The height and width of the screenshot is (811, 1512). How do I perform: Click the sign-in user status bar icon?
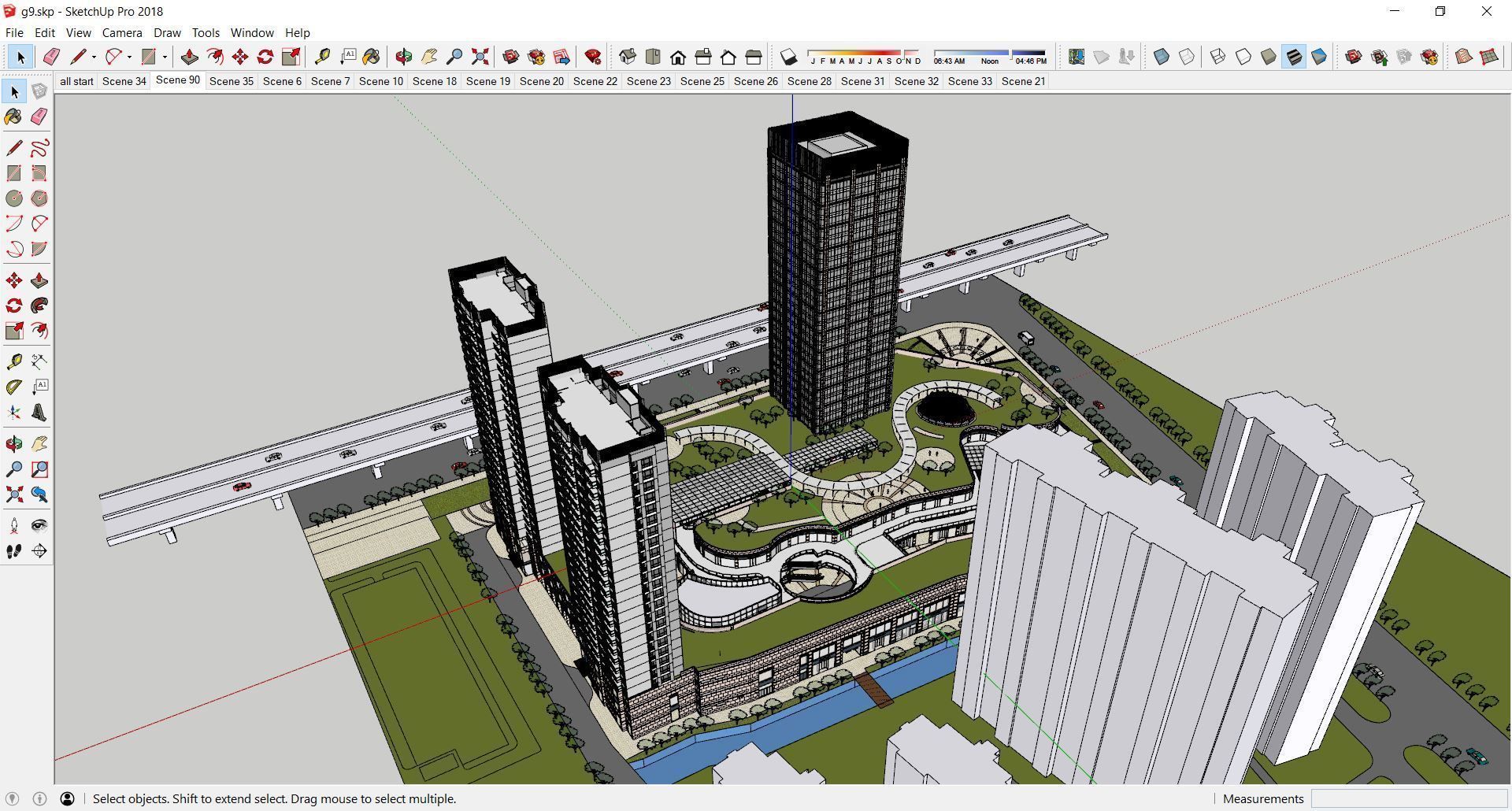(67, 798)
